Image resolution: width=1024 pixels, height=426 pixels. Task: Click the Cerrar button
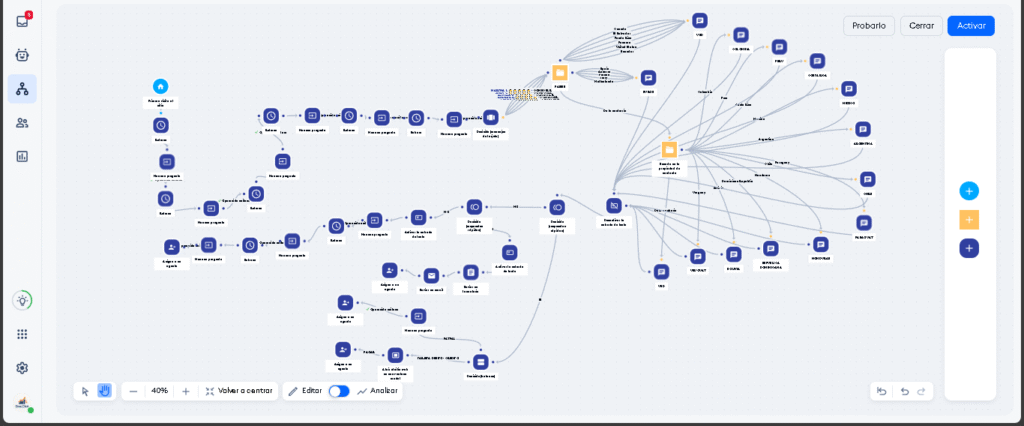click(x=921, y=26)
